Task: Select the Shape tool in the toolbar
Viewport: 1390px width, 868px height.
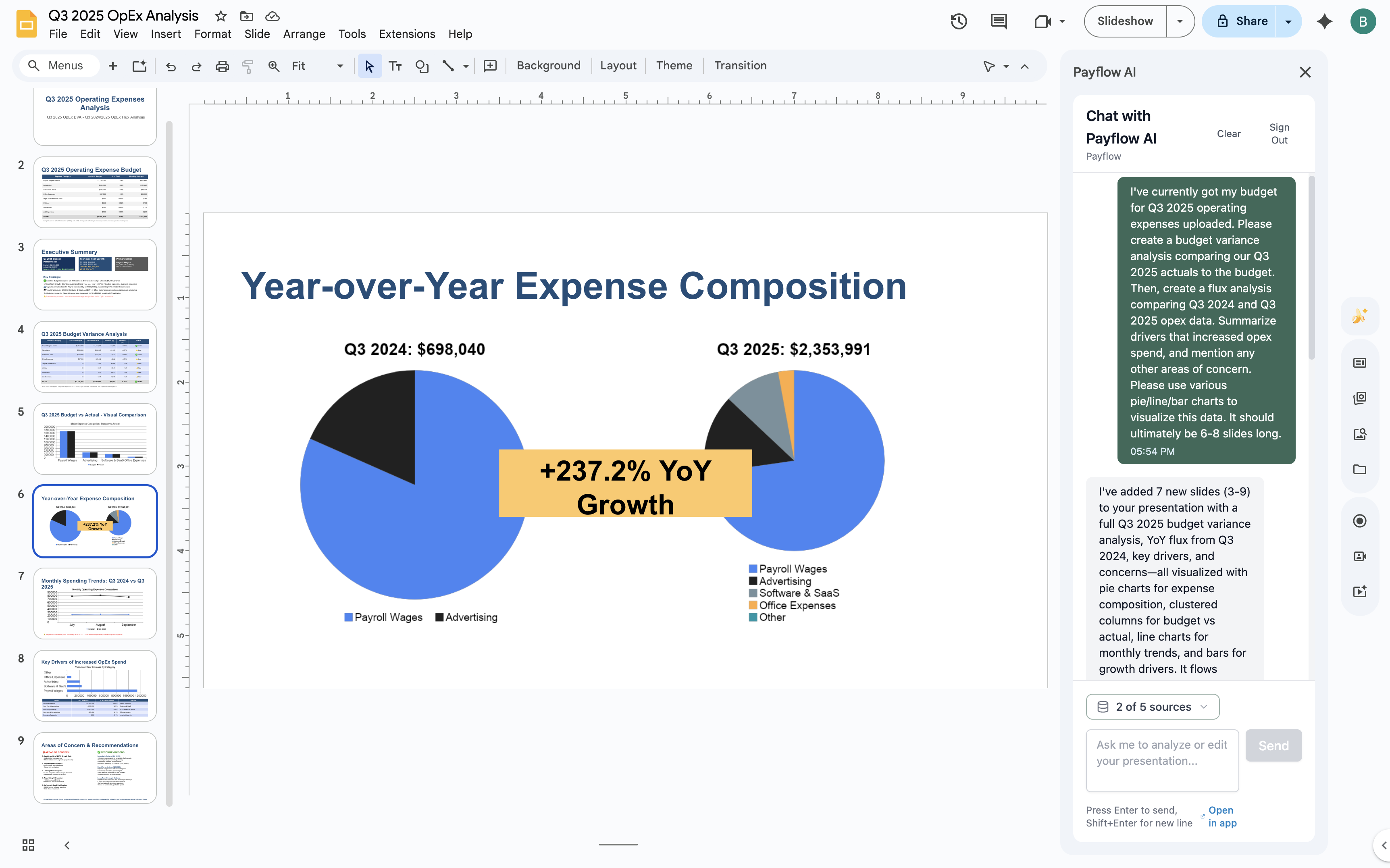Action: click(423, 65)
